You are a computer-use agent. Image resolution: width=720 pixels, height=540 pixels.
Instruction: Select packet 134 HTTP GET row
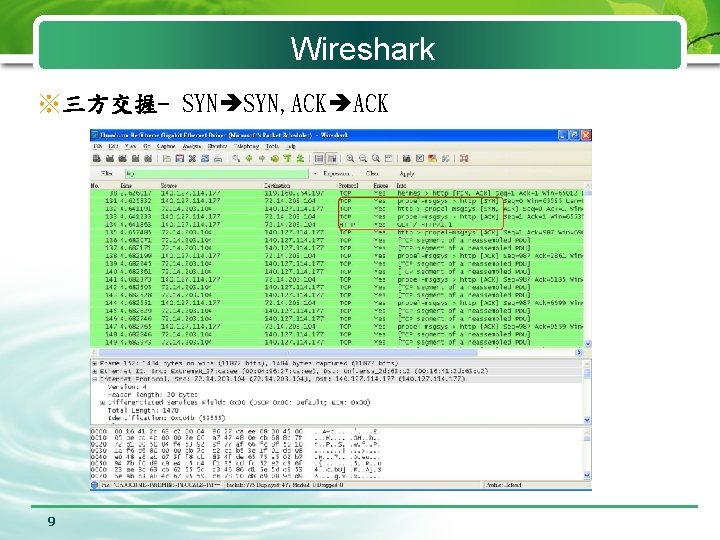337,225
